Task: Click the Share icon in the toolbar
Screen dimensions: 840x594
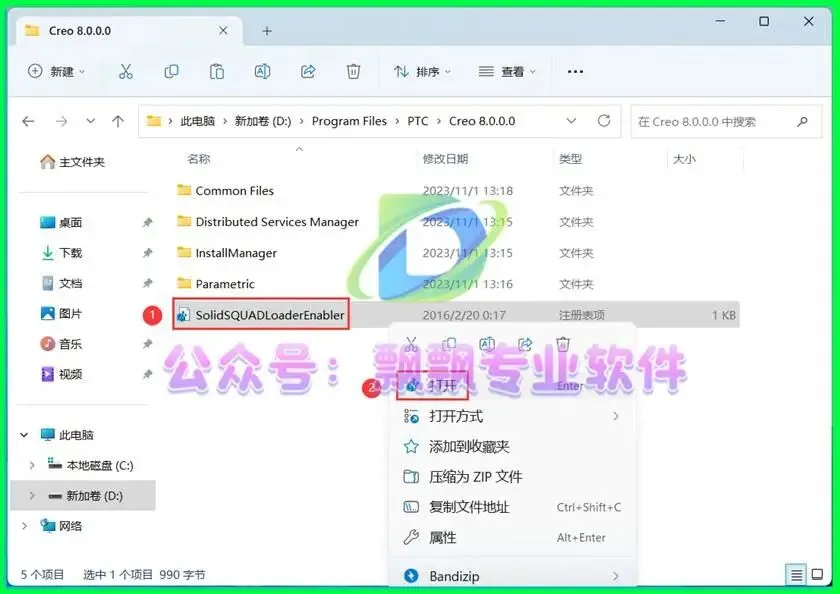Action: (308, 71)
